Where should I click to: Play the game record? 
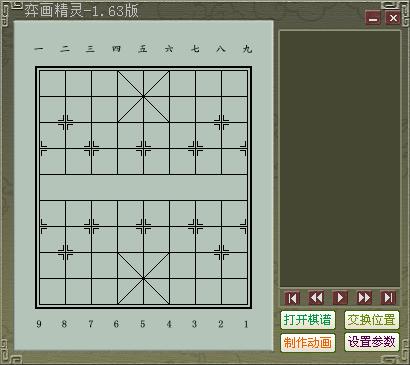[x=340, y=298]
